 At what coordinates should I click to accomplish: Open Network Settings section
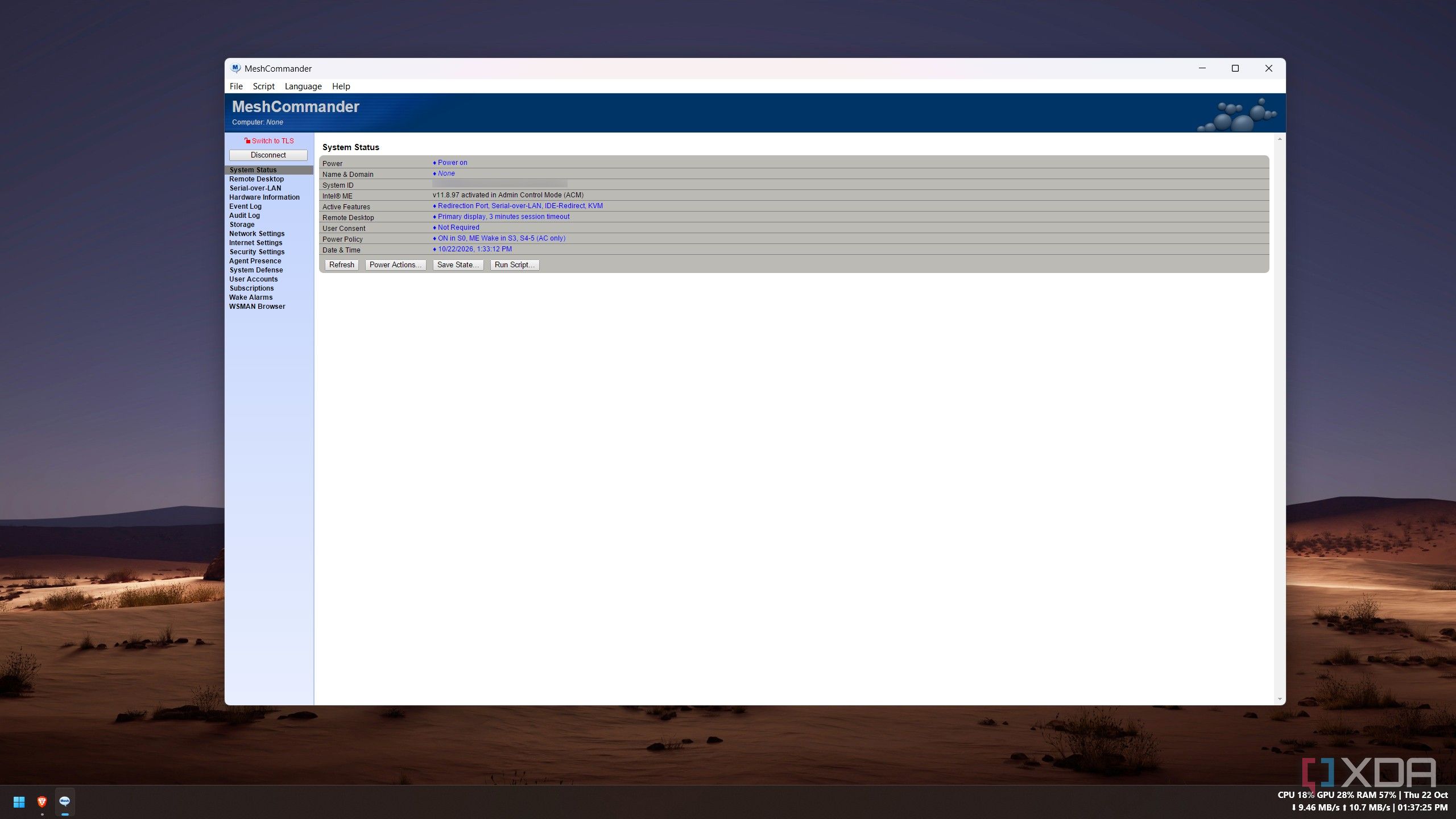coord(257,234)
